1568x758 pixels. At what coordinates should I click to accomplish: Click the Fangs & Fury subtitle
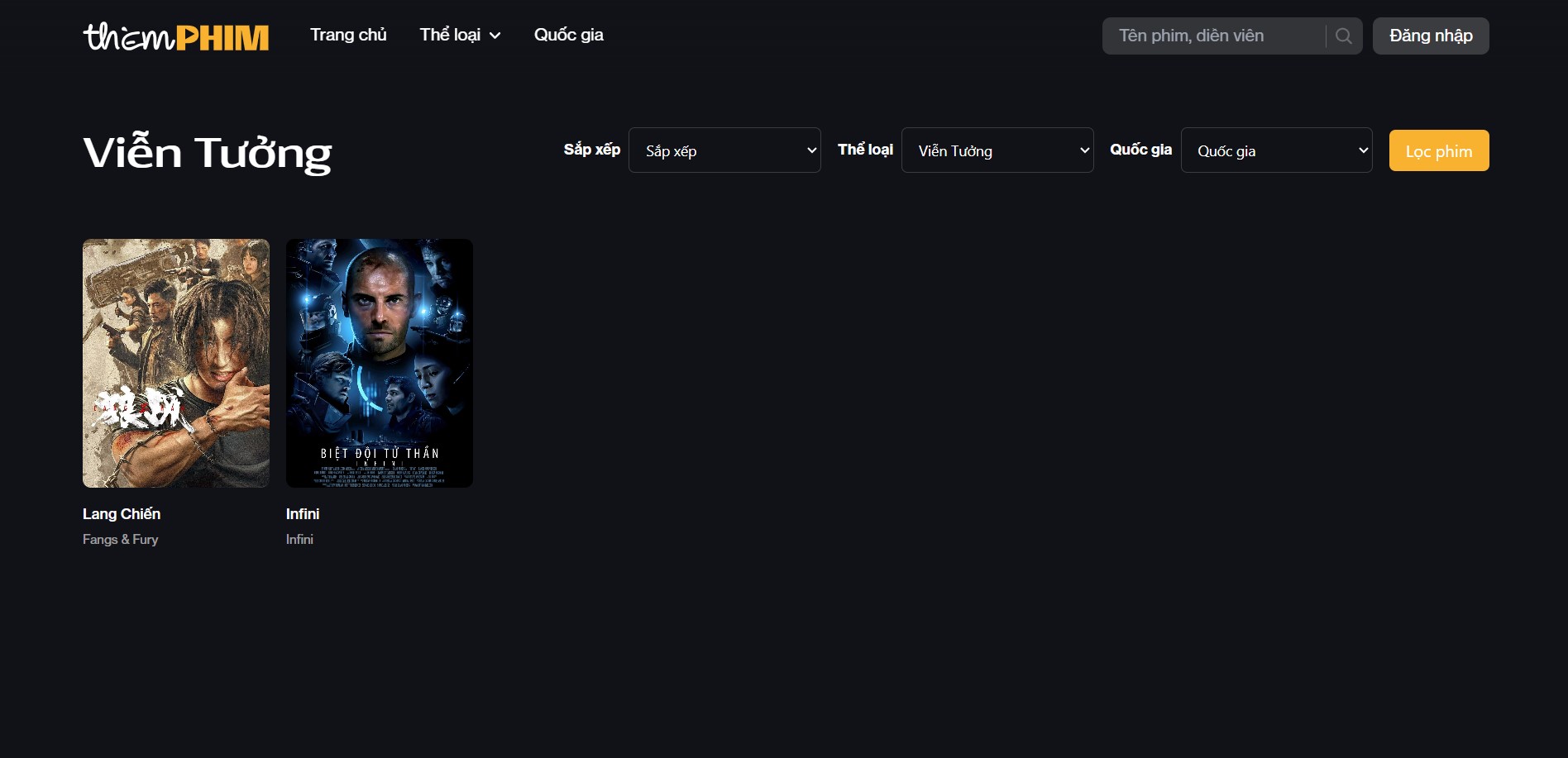tap(121, 540)
